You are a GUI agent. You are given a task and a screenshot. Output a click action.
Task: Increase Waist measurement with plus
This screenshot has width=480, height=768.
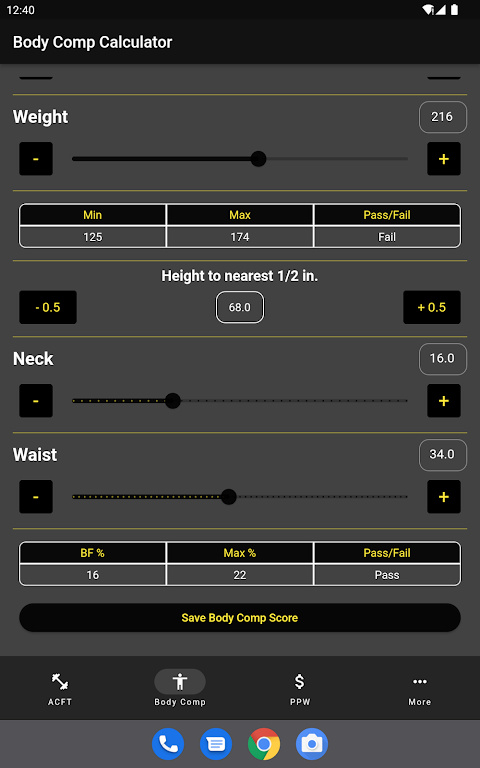click(444, 497)
